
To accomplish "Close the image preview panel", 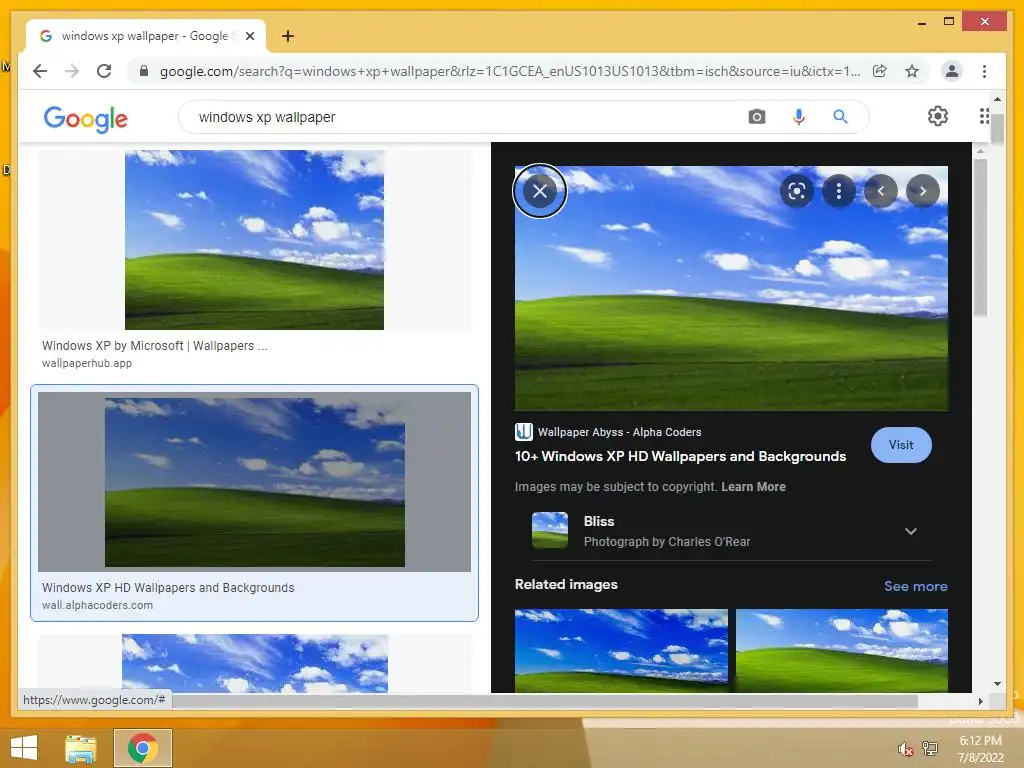I will pyautogui.click(x=539, y=191).
